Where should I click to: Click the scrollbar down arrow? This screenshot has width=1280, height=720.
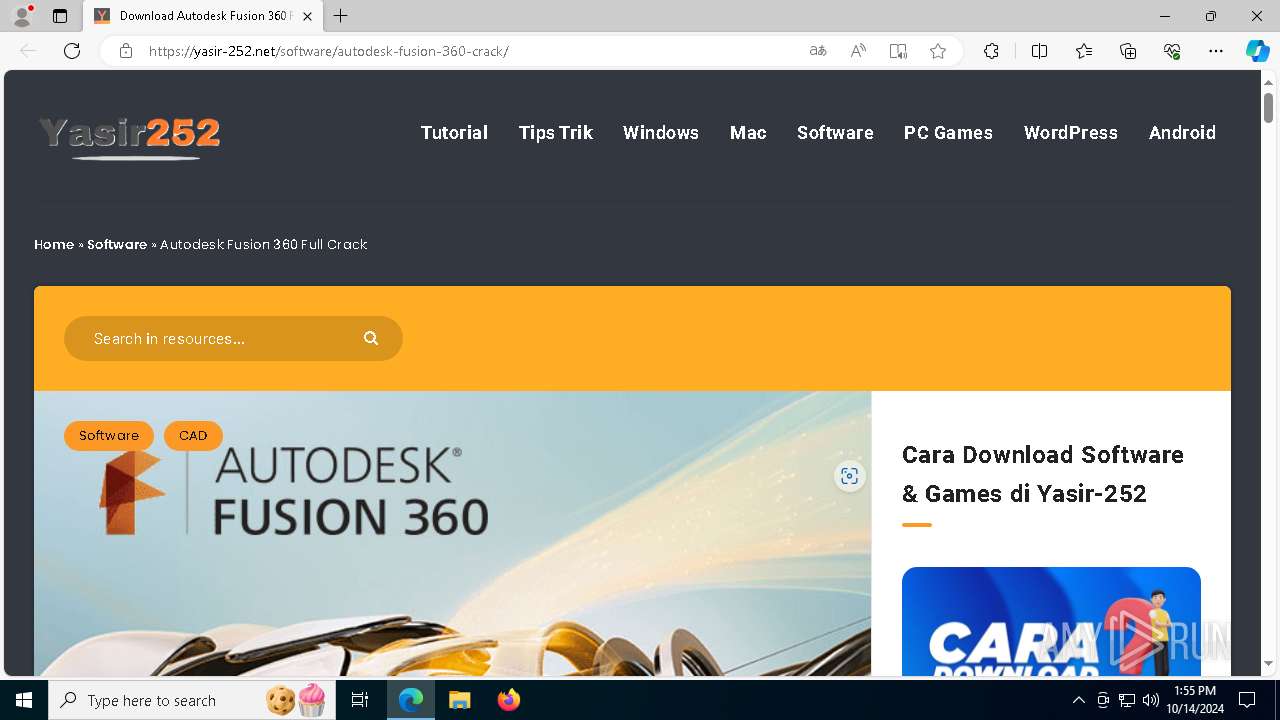1268,663
